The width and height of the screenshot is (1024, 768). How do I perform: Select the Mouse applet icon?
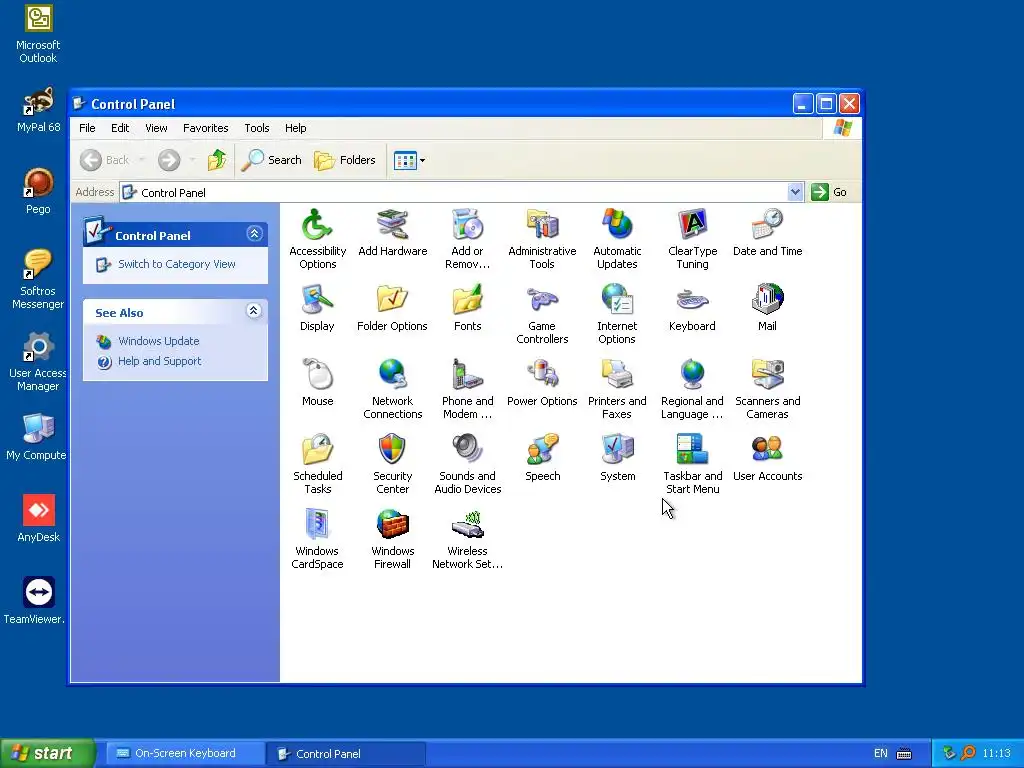[317, 383]
